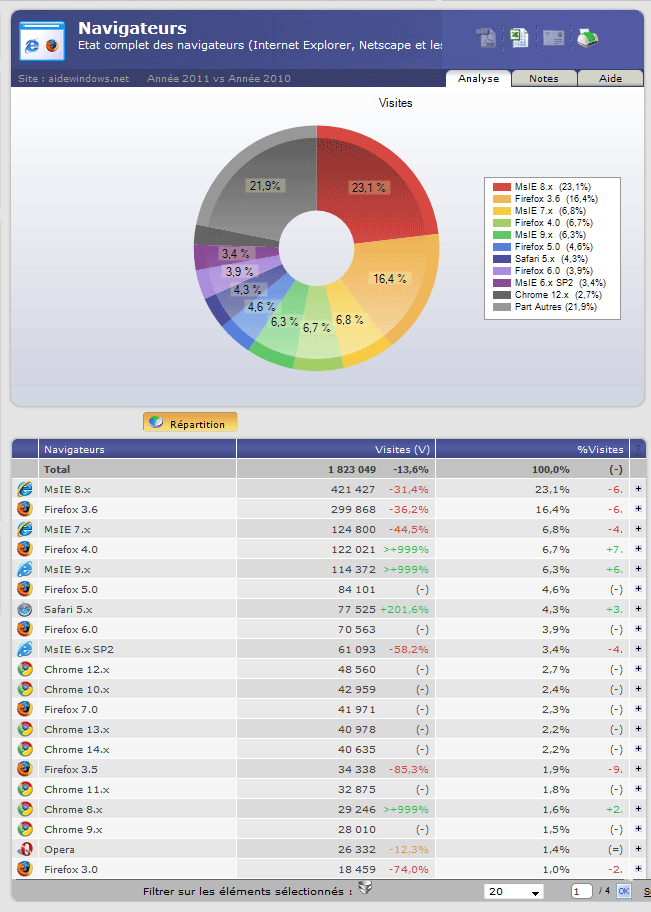Click the Firefox 6.0 browser icon
The image size is (651, 912).
point(24,629)
